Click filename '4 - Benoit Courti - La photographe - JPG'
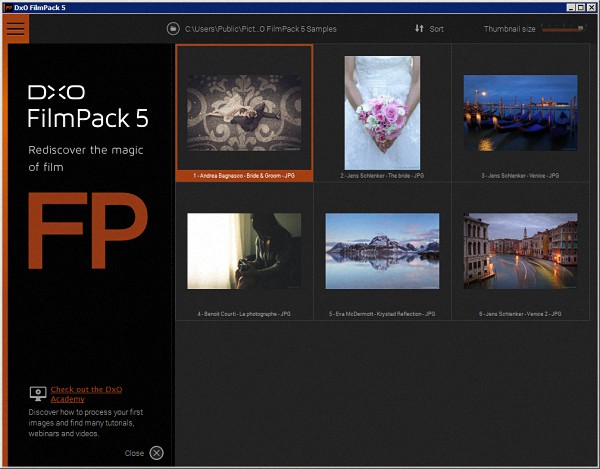The height and width of the screenshot is (469, 600). (x=244, y=314)
